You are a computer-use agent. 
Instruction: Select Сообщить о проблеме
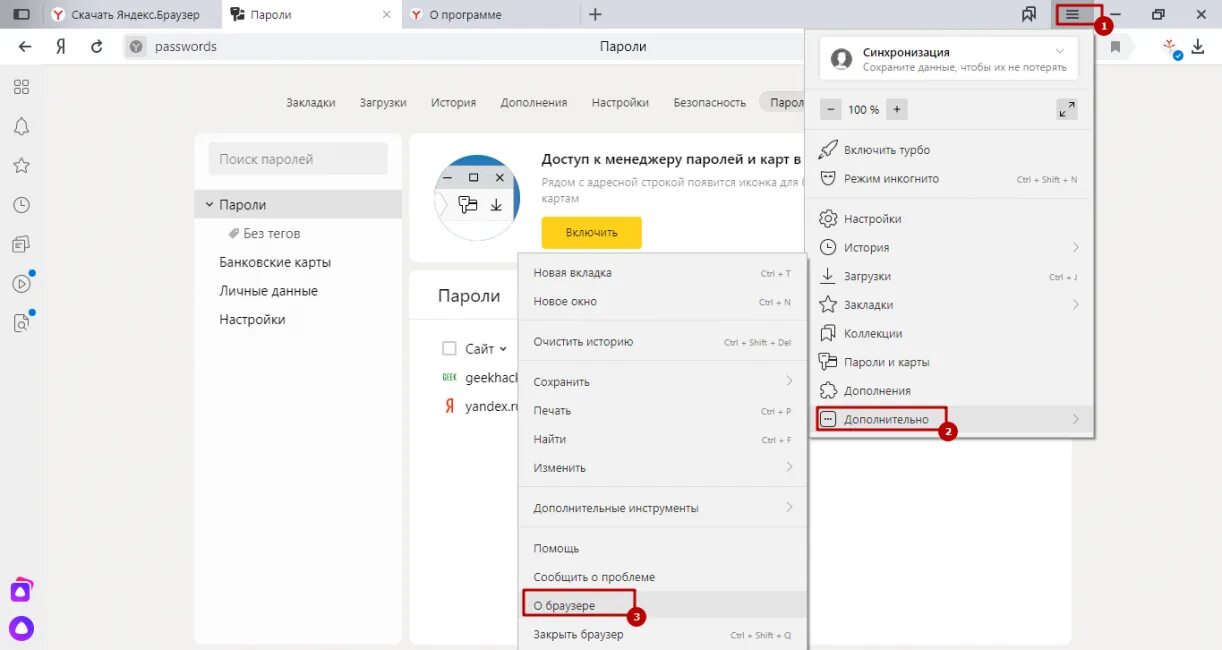coord(662,577)
